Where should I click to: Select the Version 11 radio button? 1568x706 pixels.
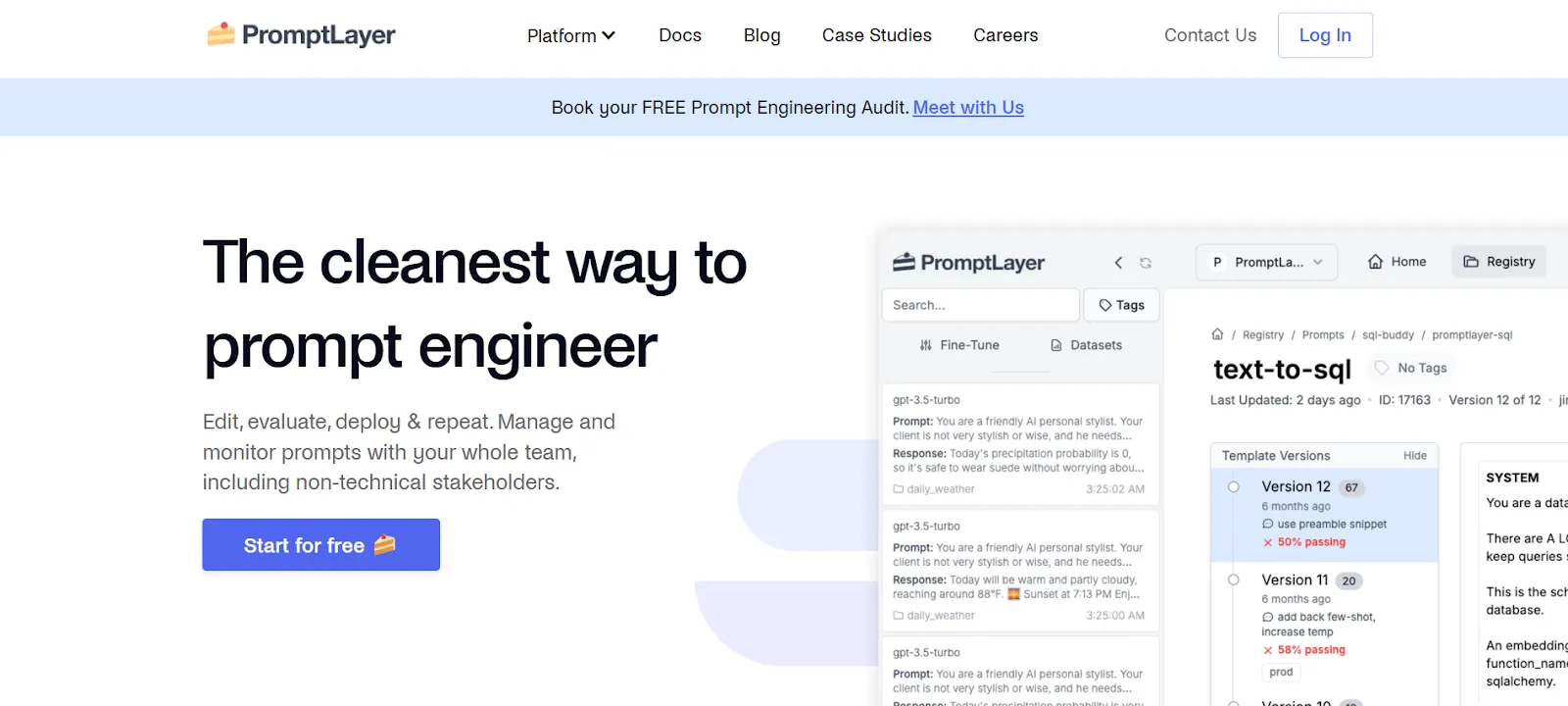coord(1234,580)
